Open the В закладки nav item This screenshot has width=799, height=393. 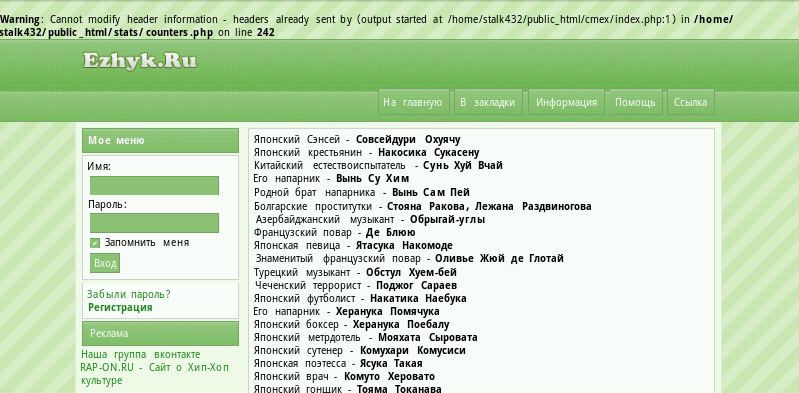click(488, 102)
